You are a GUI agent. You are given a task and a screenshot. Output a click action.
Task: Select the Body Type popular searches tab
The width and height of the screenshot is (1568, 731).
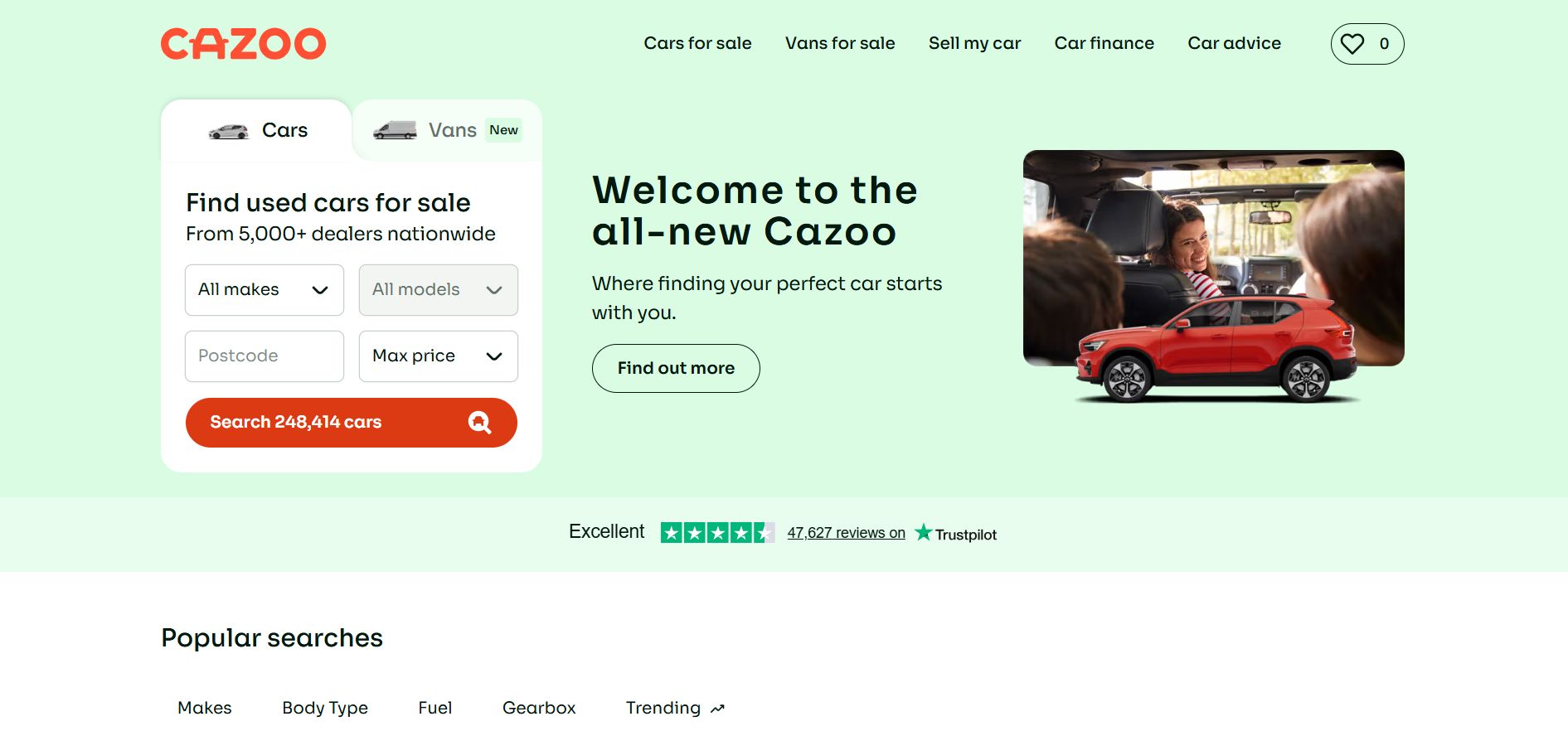[325, 708]
